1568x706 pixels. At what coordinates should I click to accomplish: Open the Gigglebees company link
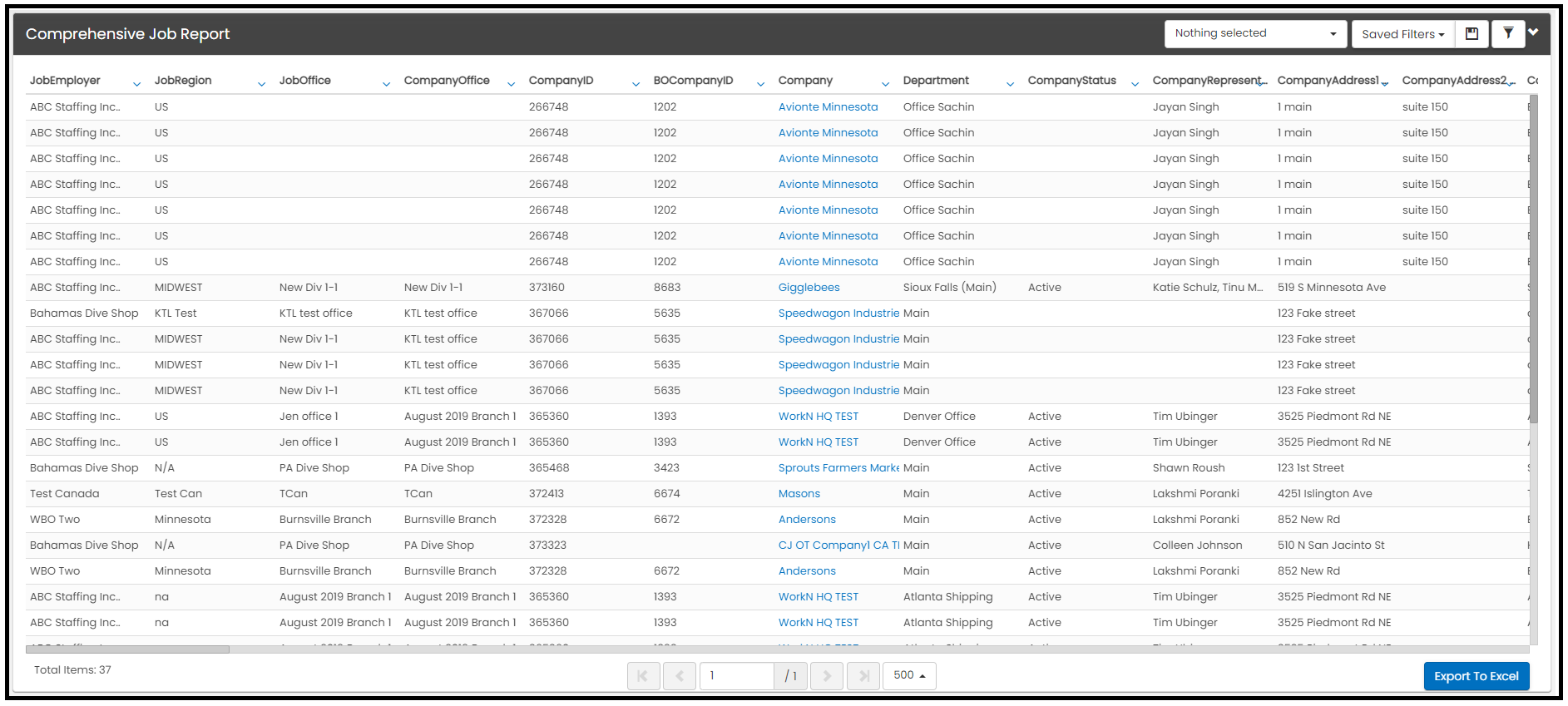(809, 288)
